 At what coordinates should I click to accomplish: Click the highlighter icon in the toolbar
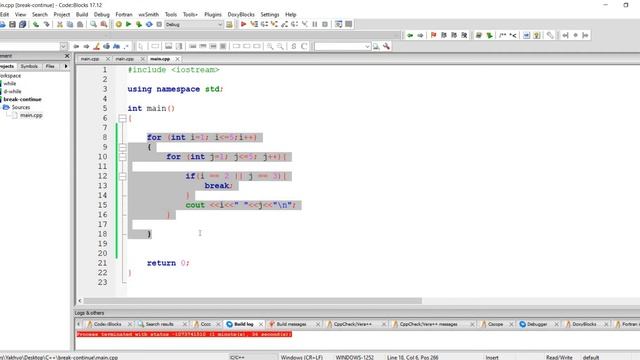pyautogui.click(x=96, y=46)
